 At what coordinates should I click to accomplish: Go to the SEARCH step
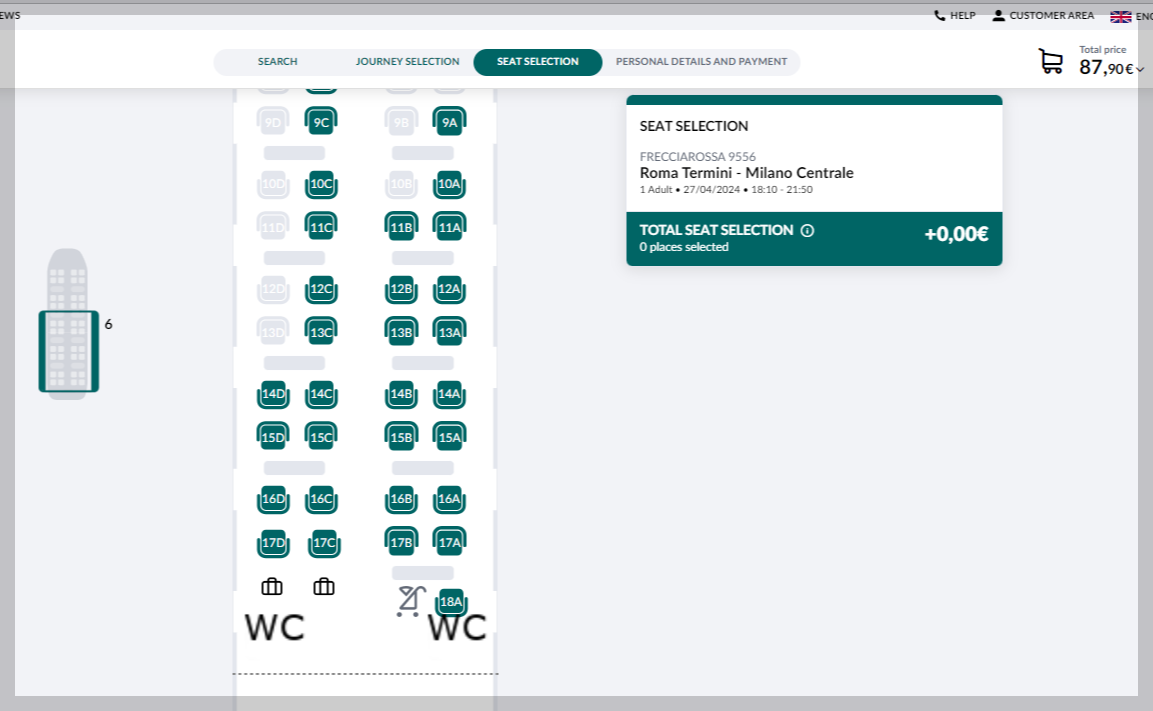pos(277,62)
